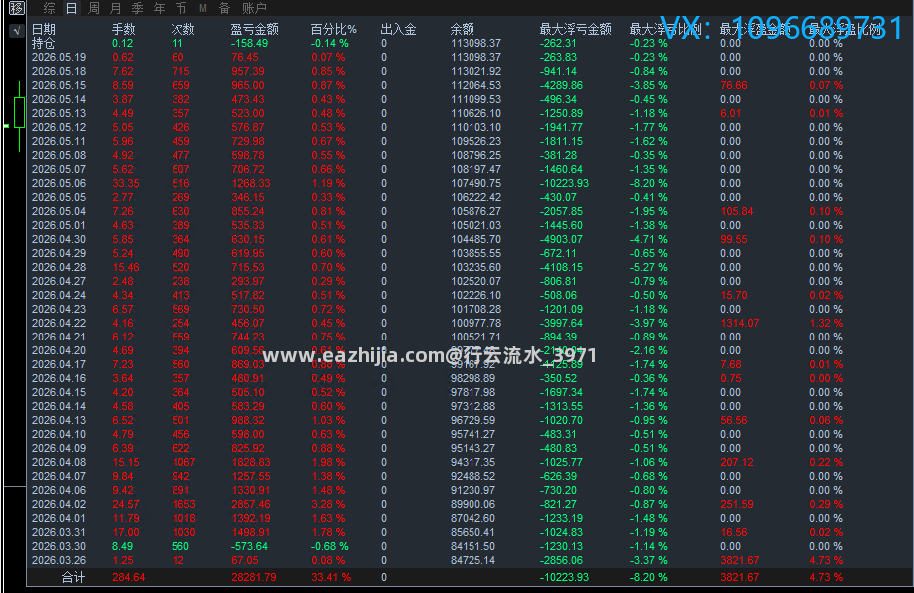Select the date row 2026.05.06

click(59, 183)
